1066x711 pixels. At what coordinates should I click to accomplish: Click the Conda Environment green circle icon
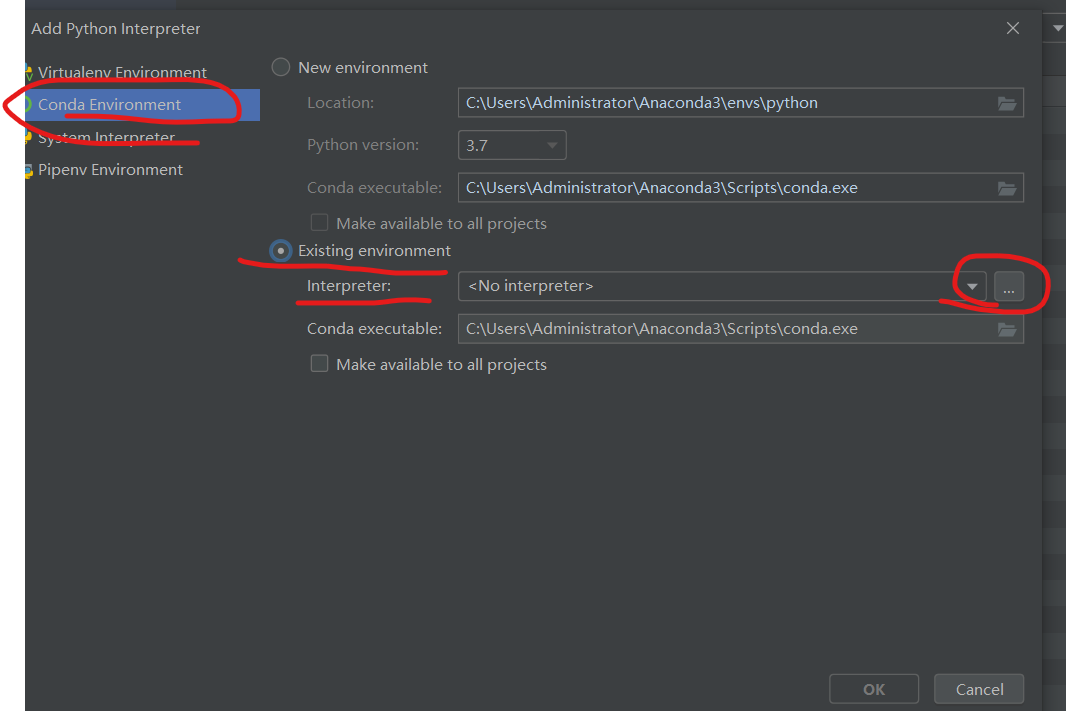coord(31,104)
